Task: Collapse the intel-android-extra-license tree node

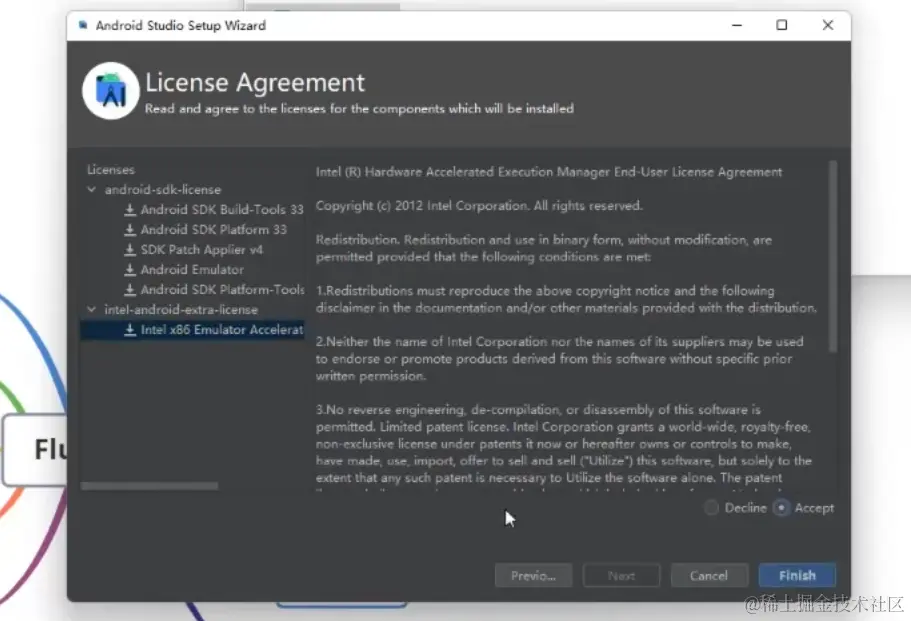Action: click(x=92, y=310)
